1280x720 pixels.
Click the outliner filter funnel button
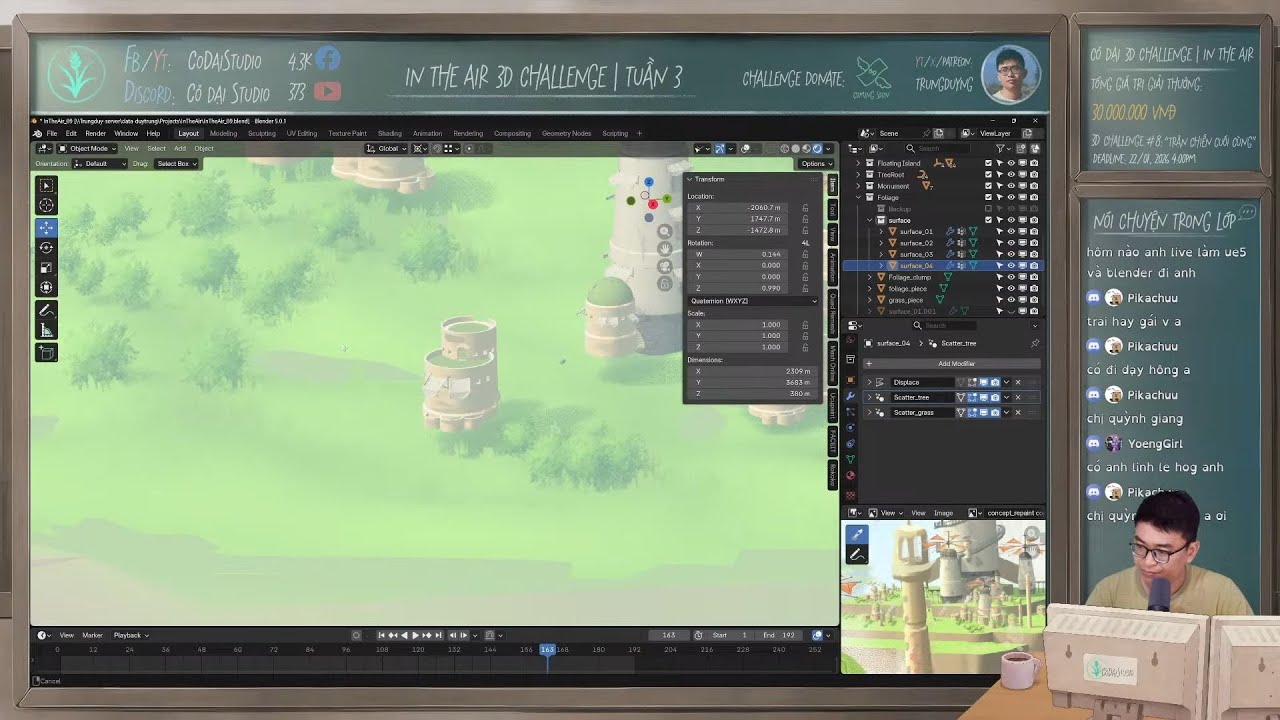[1000, 148]
